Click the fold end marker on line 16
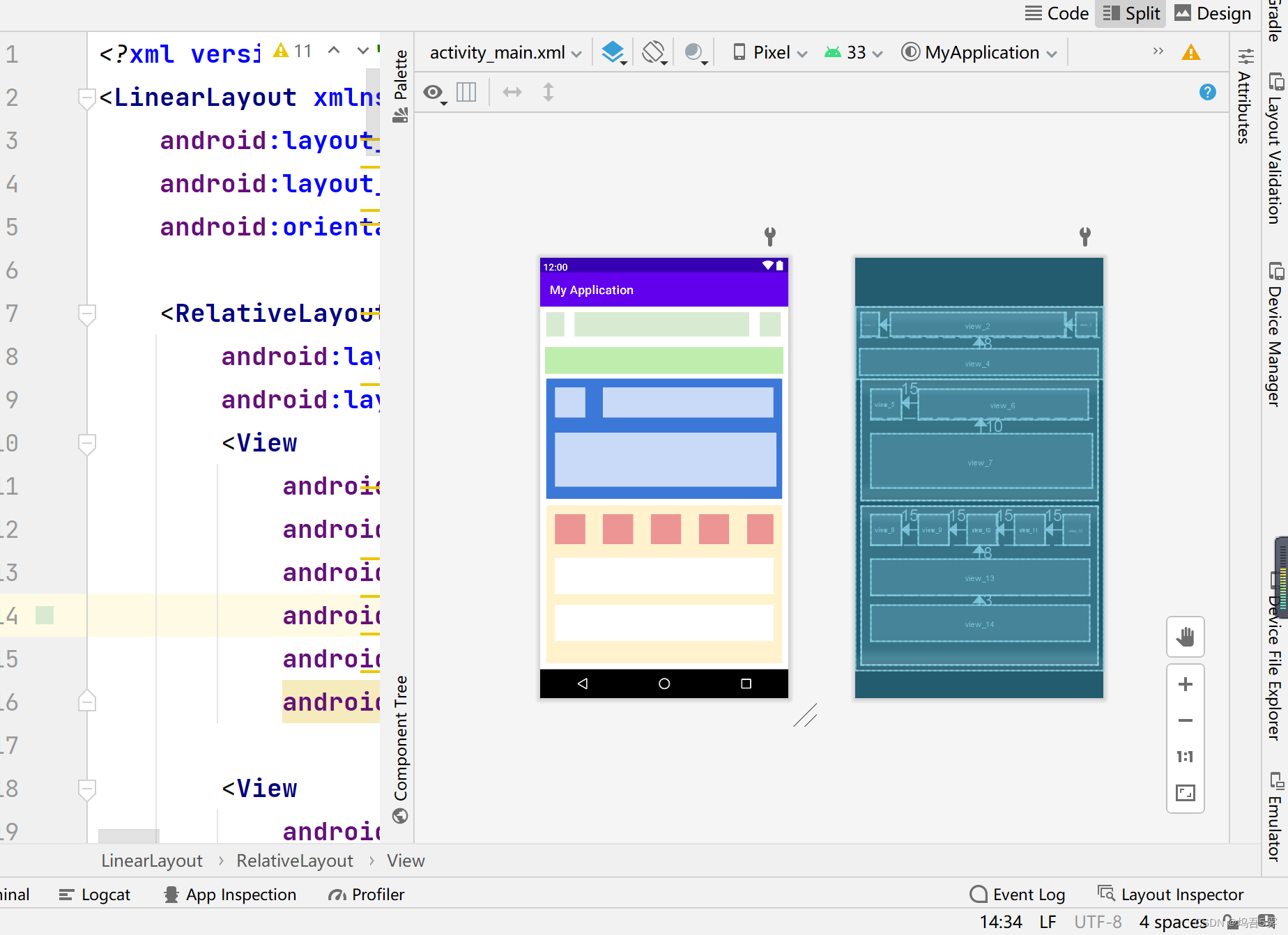Image resolution: width=1288 pixels, height=935 pixels. (87, 701)
